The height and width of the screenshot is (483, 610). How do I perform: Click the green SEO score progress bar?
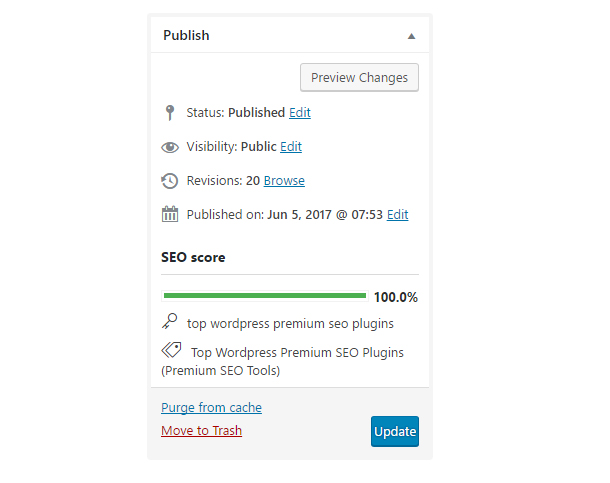pyautogui.click(x=264, y=296)
